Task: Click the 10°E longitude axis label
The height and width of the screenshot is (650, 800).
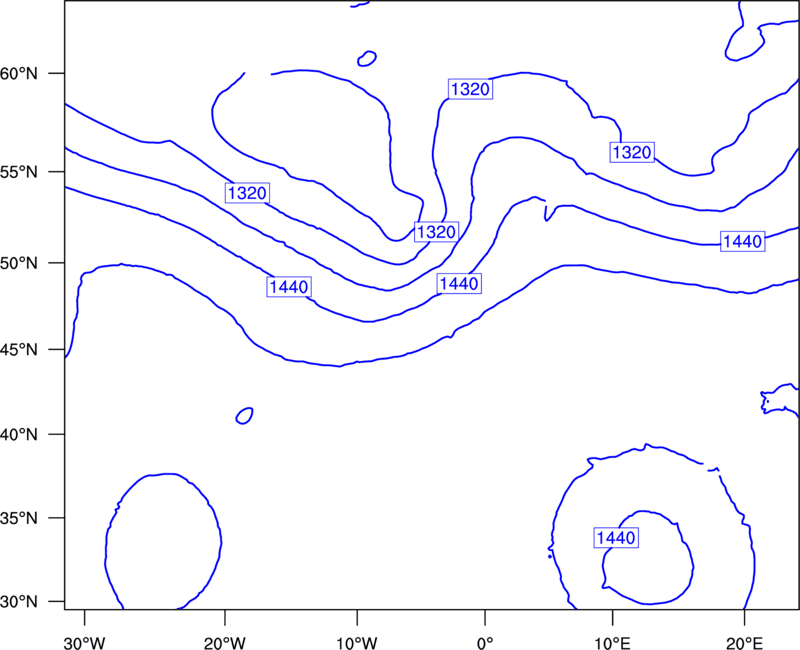Action: point(612,643)
